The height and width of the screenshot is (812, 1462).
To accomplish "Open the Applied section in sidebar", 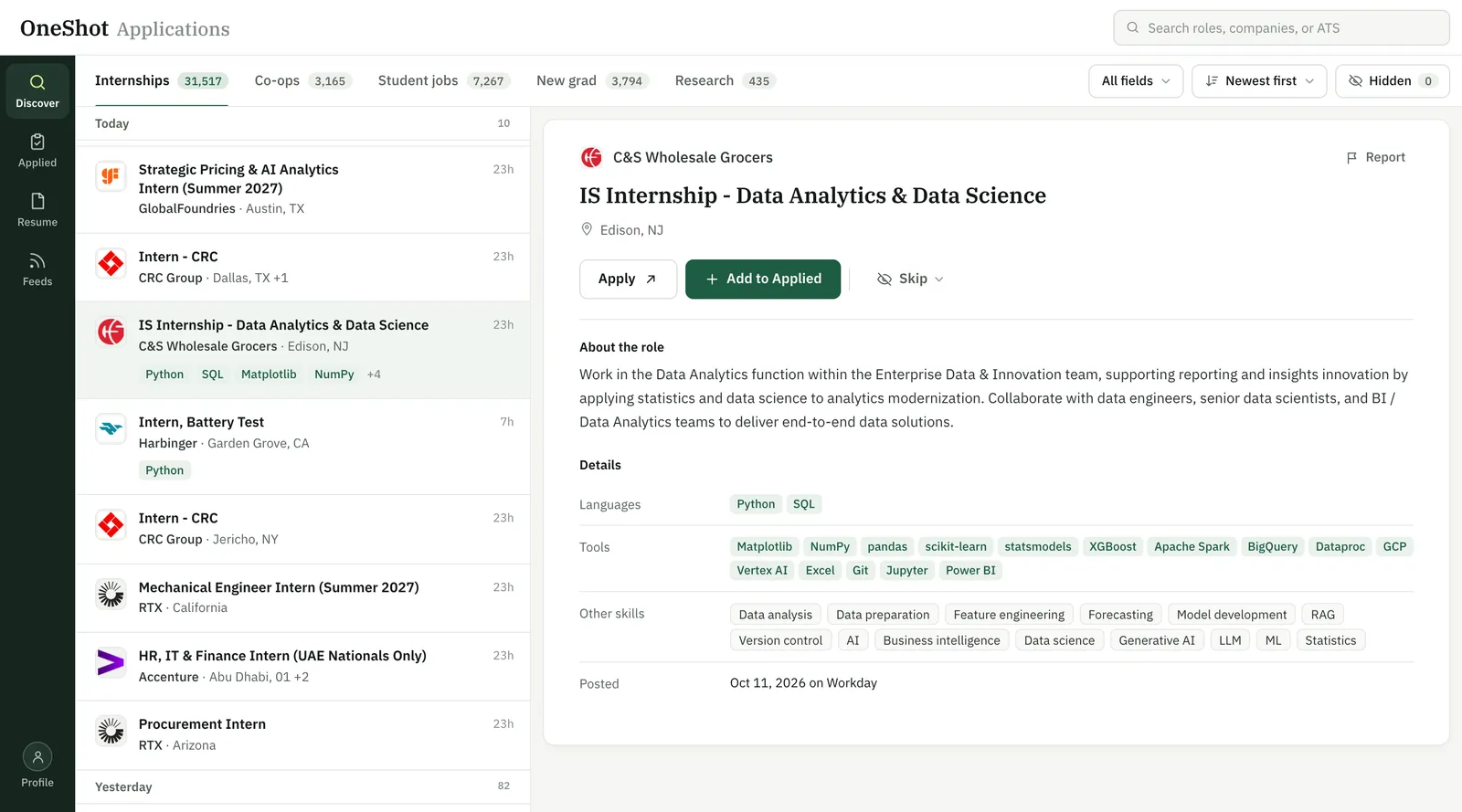I will point(37,151).
